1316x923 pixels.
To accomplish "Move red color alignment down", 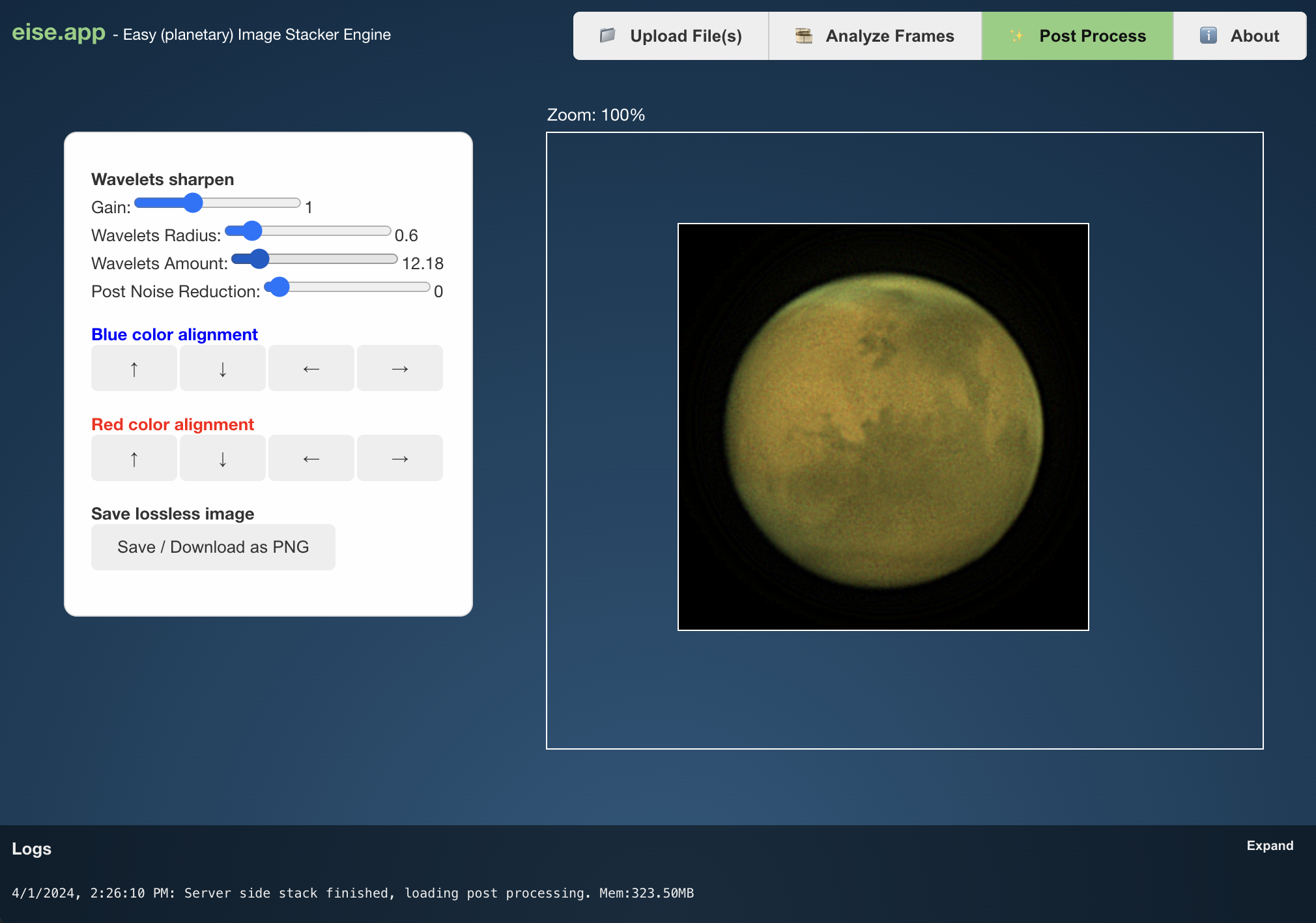I will tap(223, 458).
